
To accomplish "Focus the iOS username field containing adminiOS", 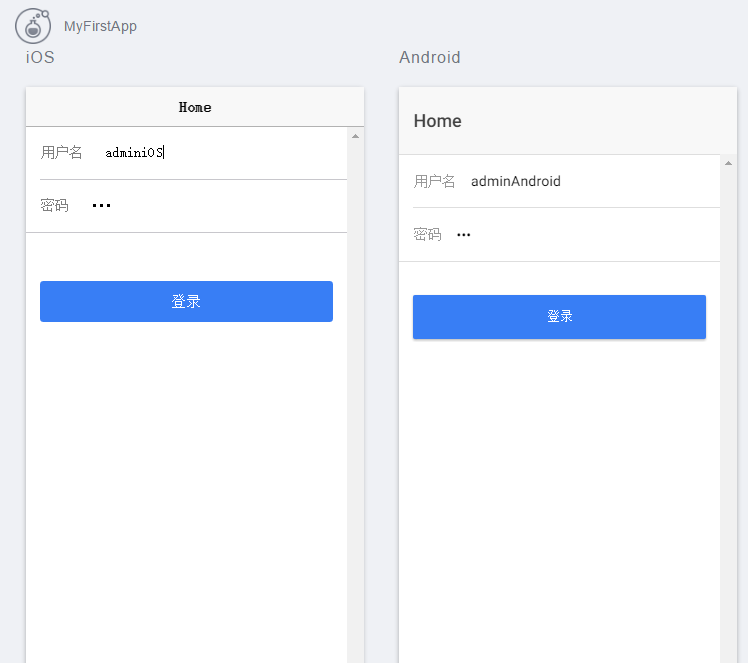I will tap(219, 153).
